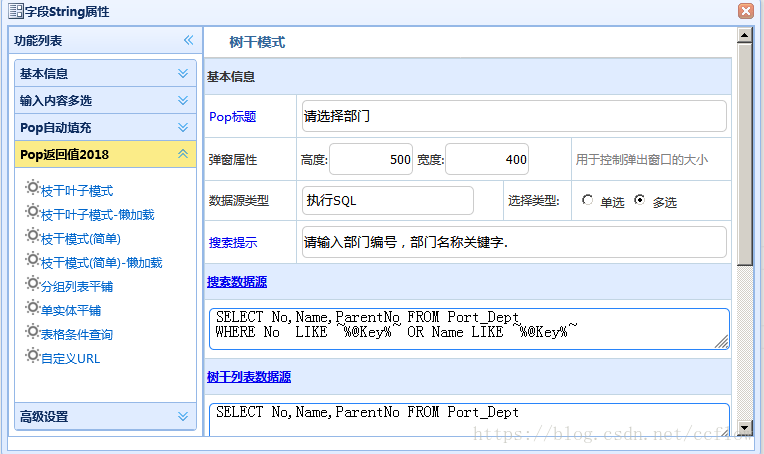Viewport: 764px width, 454px height.
Task: Open the 分组列表平铺 link
Action: click(x=77, y=286)
